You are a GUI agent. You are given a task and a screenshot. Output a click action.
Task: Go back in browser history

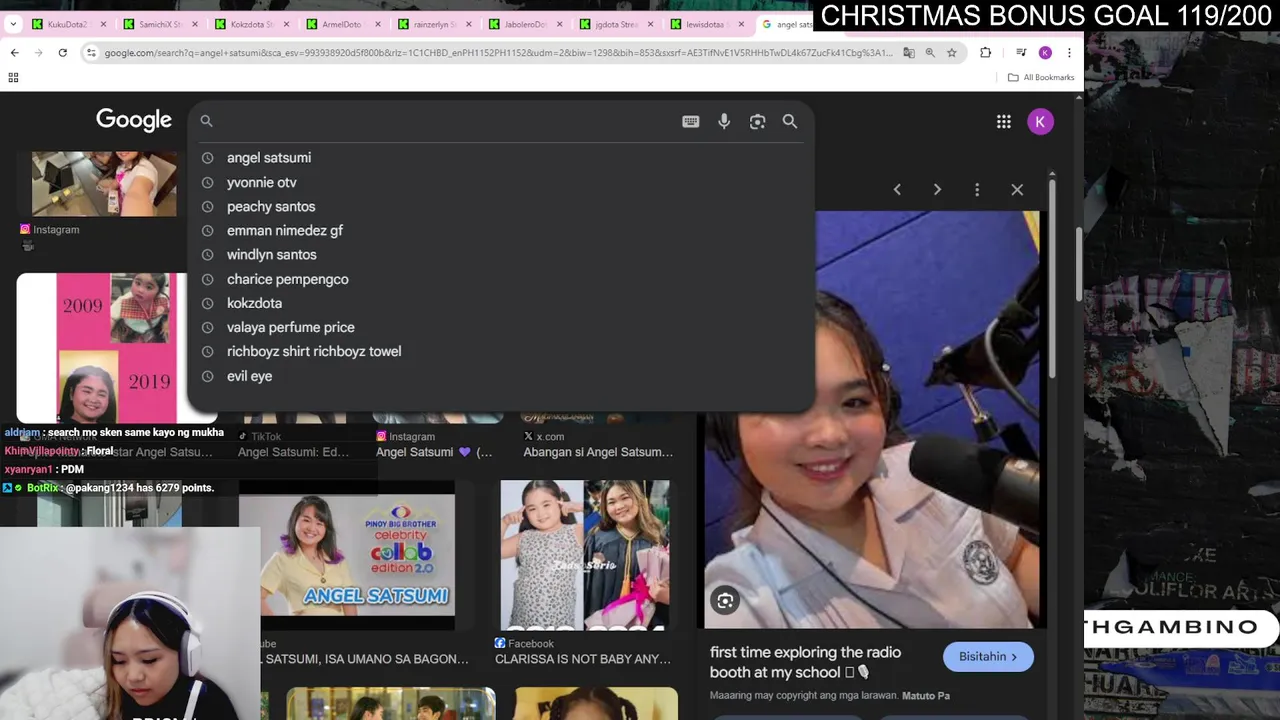click(14, 52)
